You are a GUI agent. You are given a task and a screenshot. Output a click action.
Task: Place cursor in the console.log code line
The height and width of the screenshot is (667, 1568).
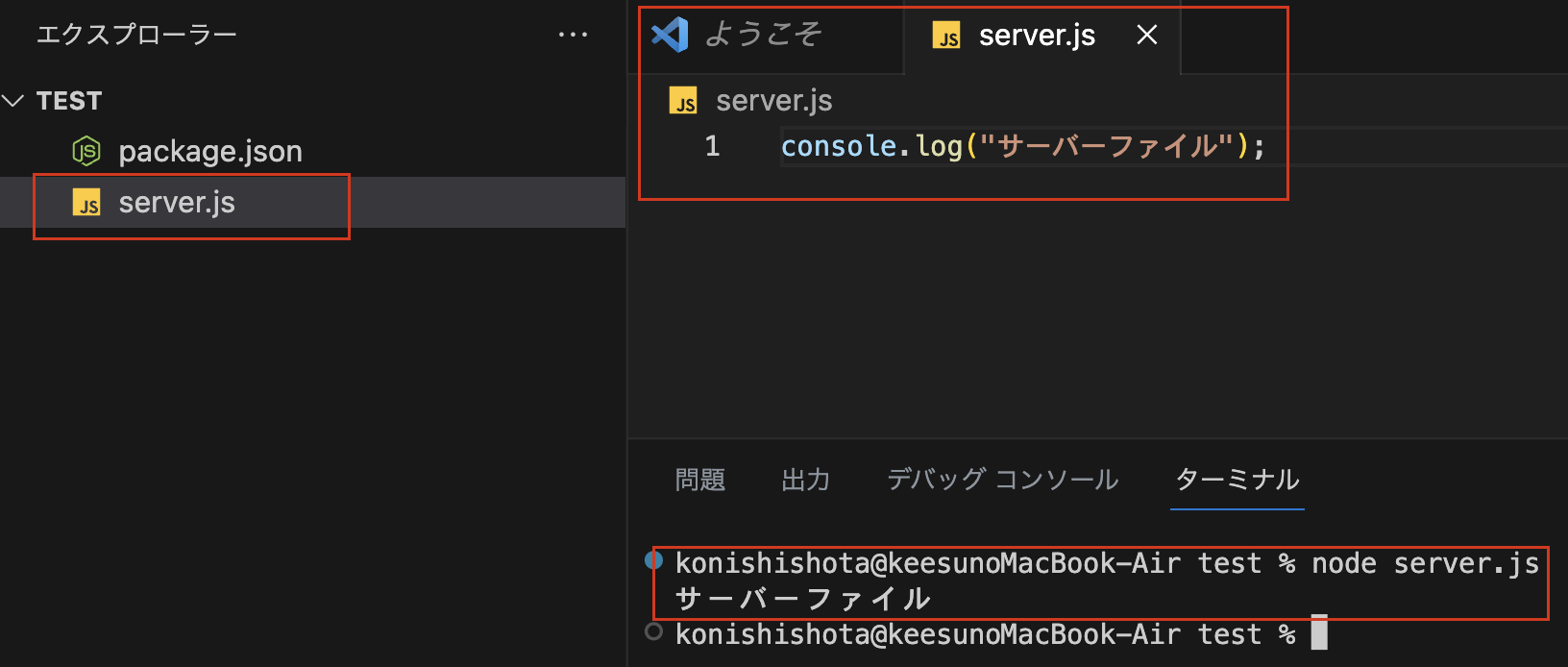(1023, 146)
